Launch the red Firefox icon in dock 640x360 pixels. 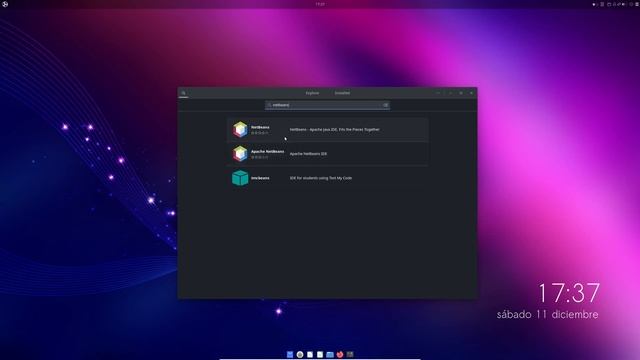coord(340,354)
